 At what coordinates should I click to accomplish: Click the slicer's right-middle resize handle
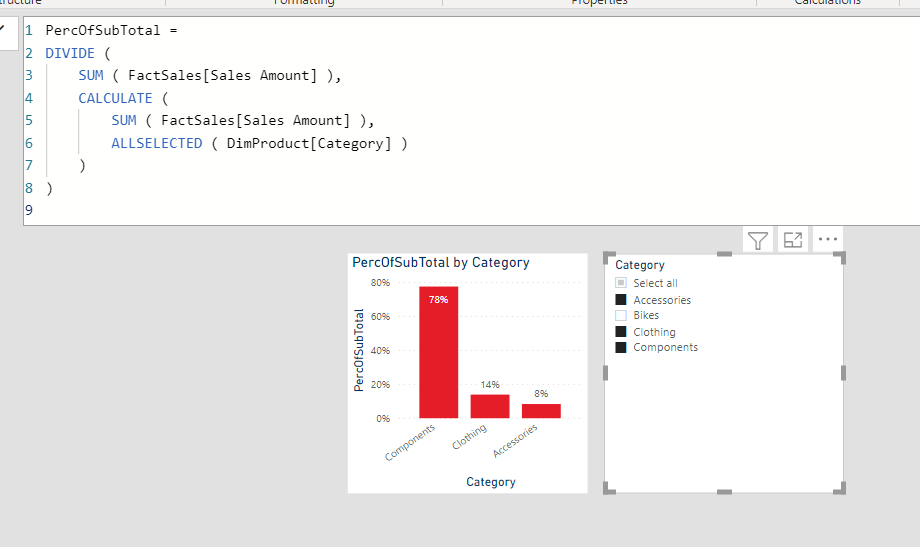click(x=843, y=373)
